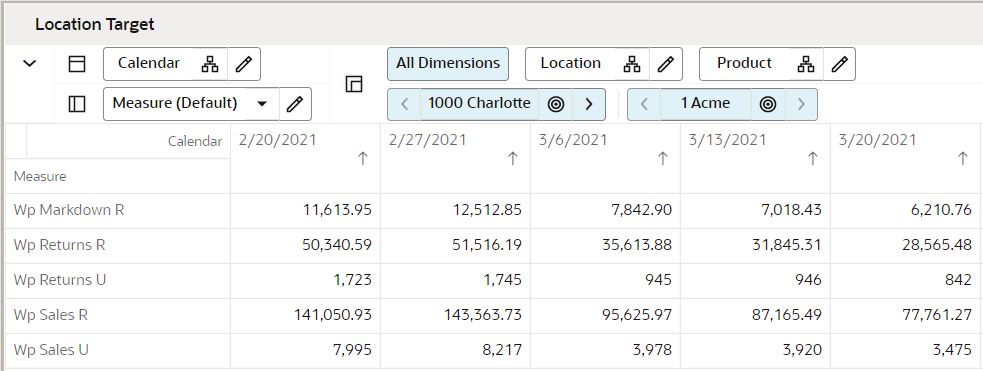Edit Calendar with the pencil icon
The height and width of the screenshot is (371, 983).
click(x=244, y=64)
